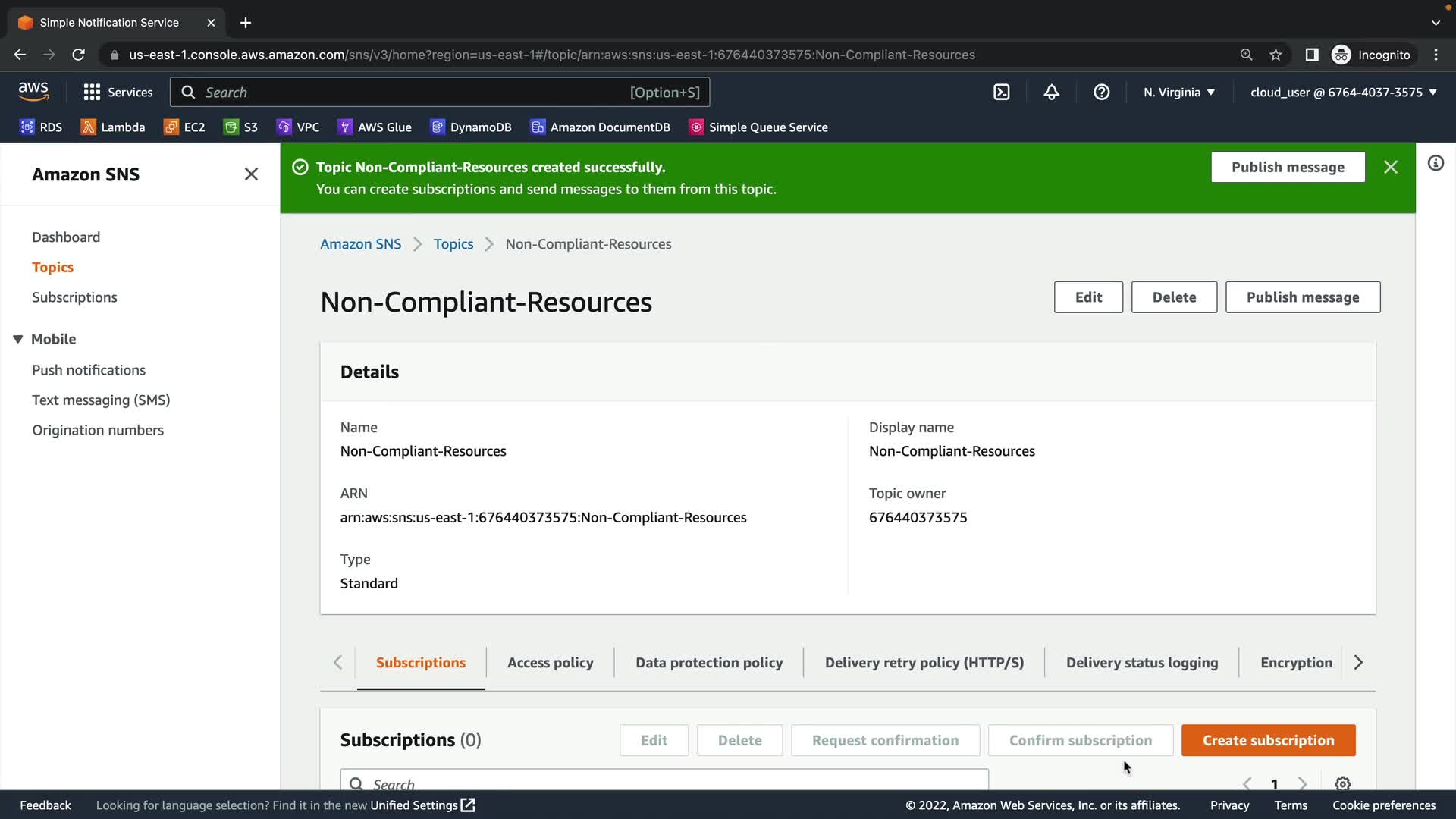Expand the cloud_user account menu
The height and width of the screenshot is (819, 1456).
click(1343, 92)
